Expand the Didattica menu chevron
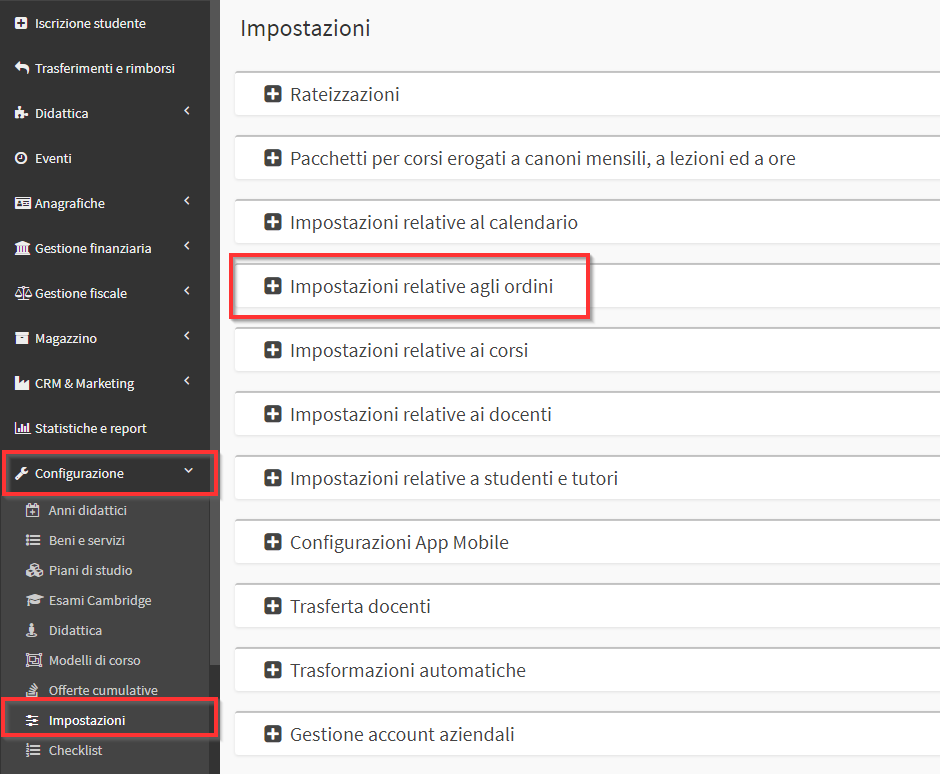Viewport: 940px width, 774px height. tap(187, 111)
